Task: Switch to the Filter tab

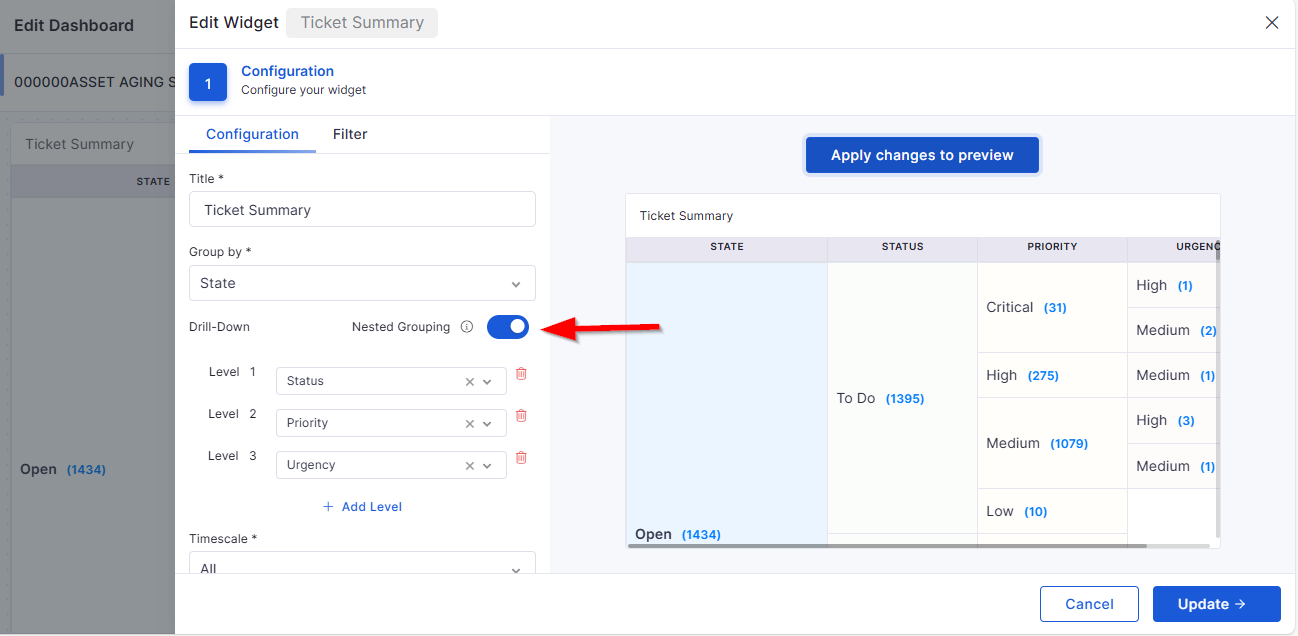Action: pyautogui.click(x=350, y=134)
